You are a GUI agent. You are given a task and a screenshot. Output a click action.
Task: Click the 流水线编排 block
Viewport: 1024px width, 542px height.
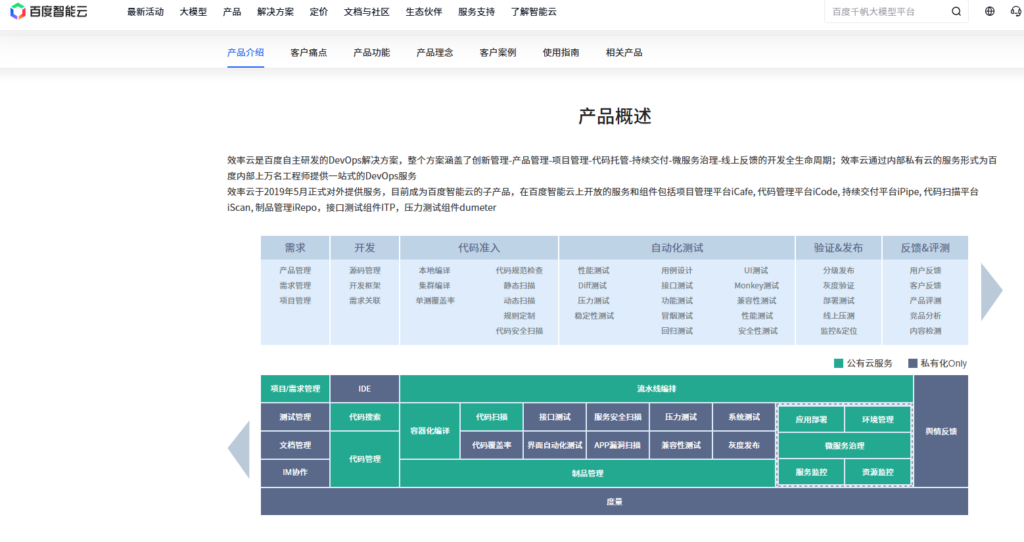pos(656,389)
